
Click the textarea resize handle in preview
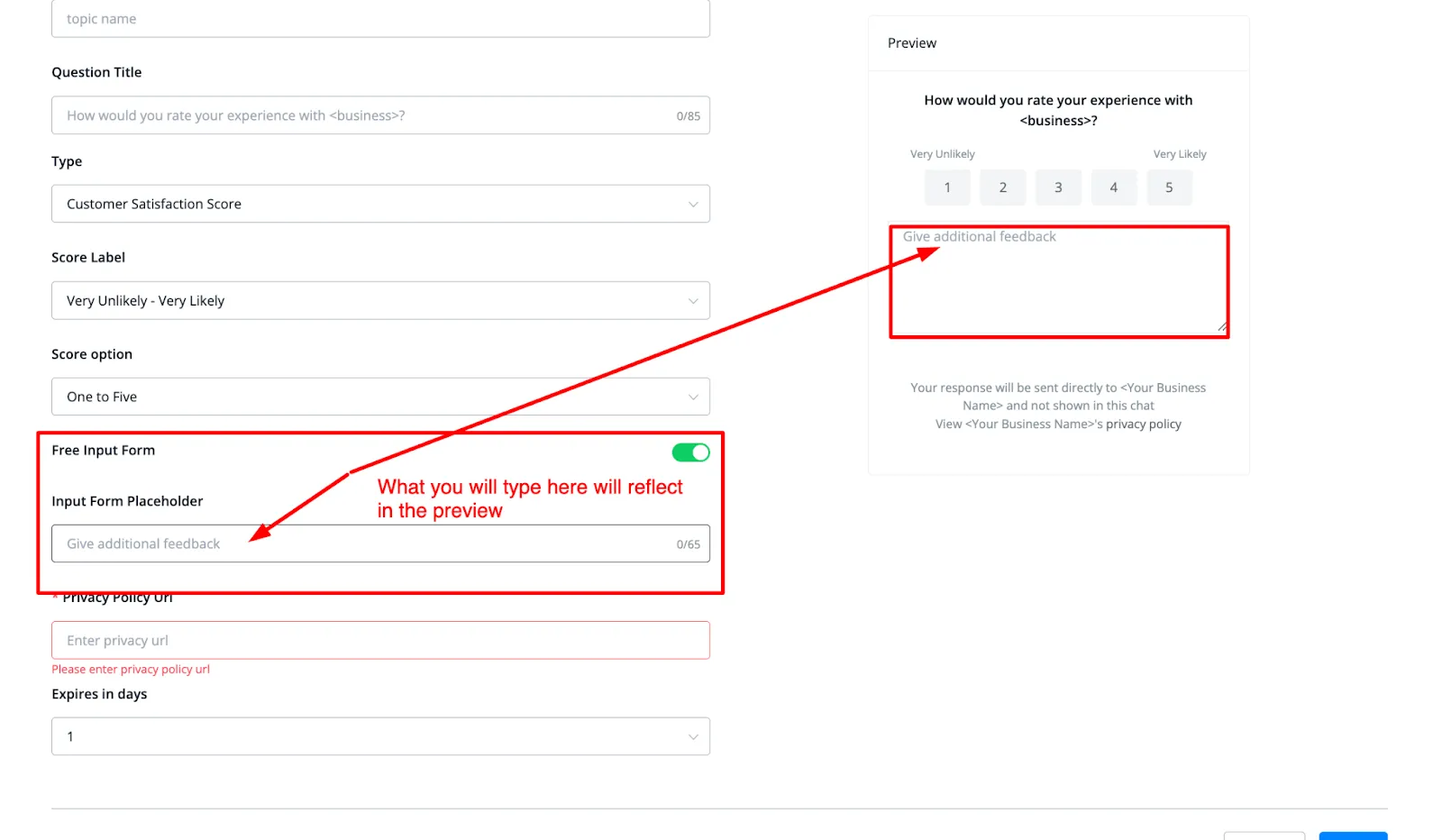coord(1222,326)
